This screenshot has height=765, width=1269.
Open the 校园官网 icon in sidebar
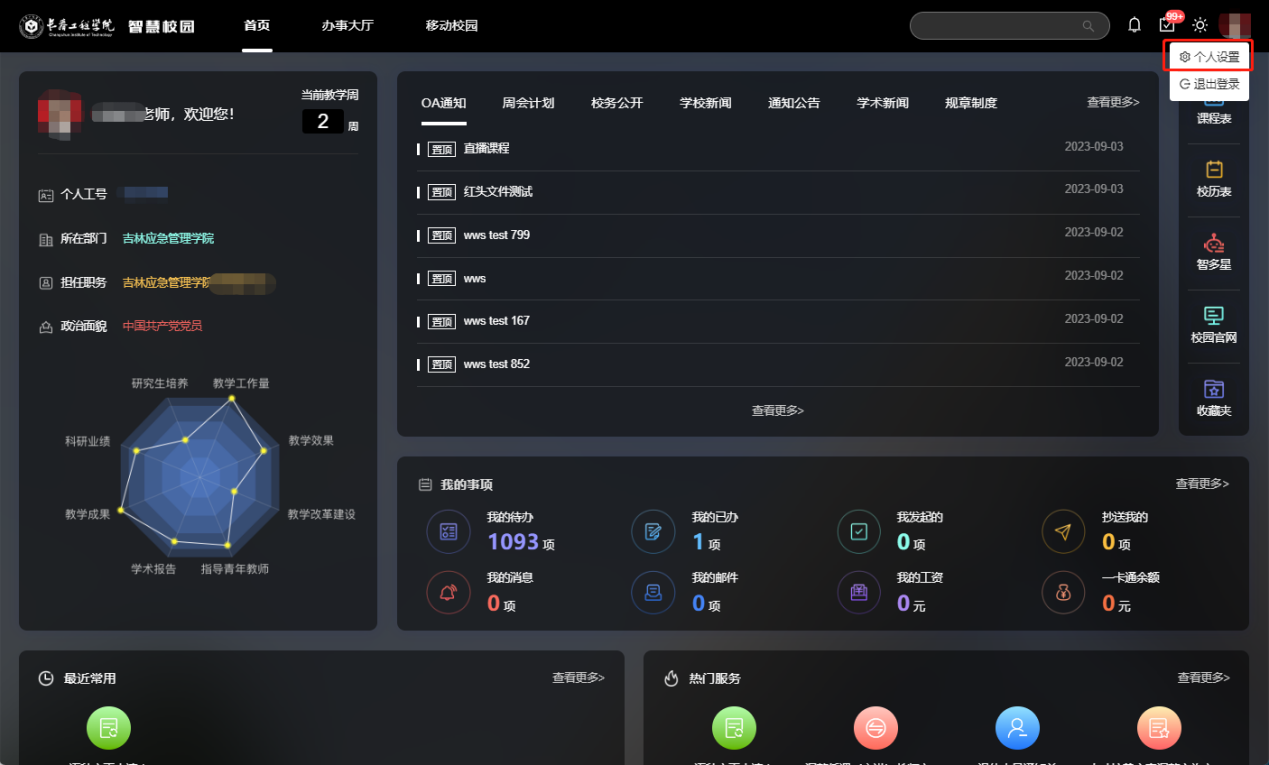1214,316
